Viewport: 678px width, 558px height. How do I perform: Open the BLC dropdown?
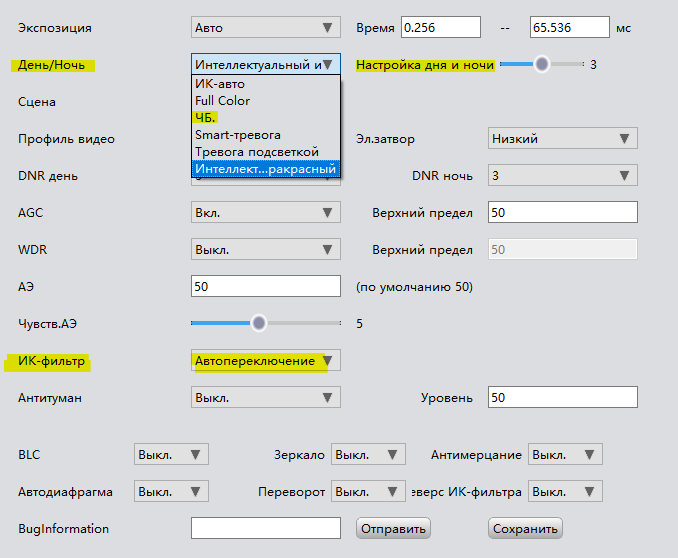171,455
